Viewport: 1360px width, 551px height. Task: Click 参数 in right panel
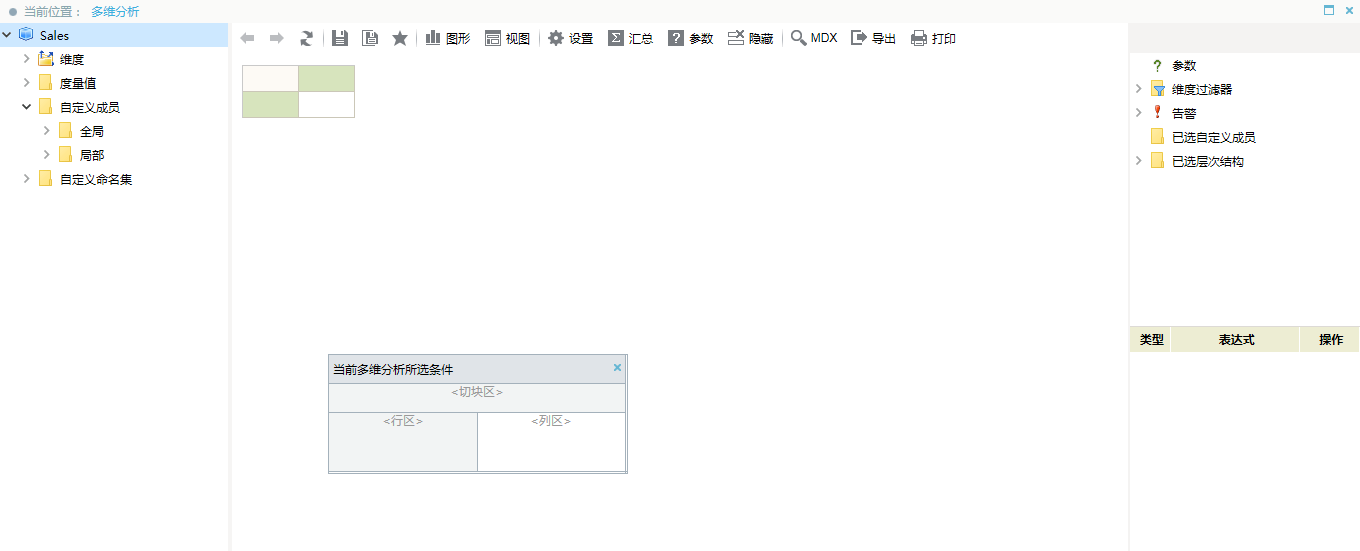pos(1184,65)
